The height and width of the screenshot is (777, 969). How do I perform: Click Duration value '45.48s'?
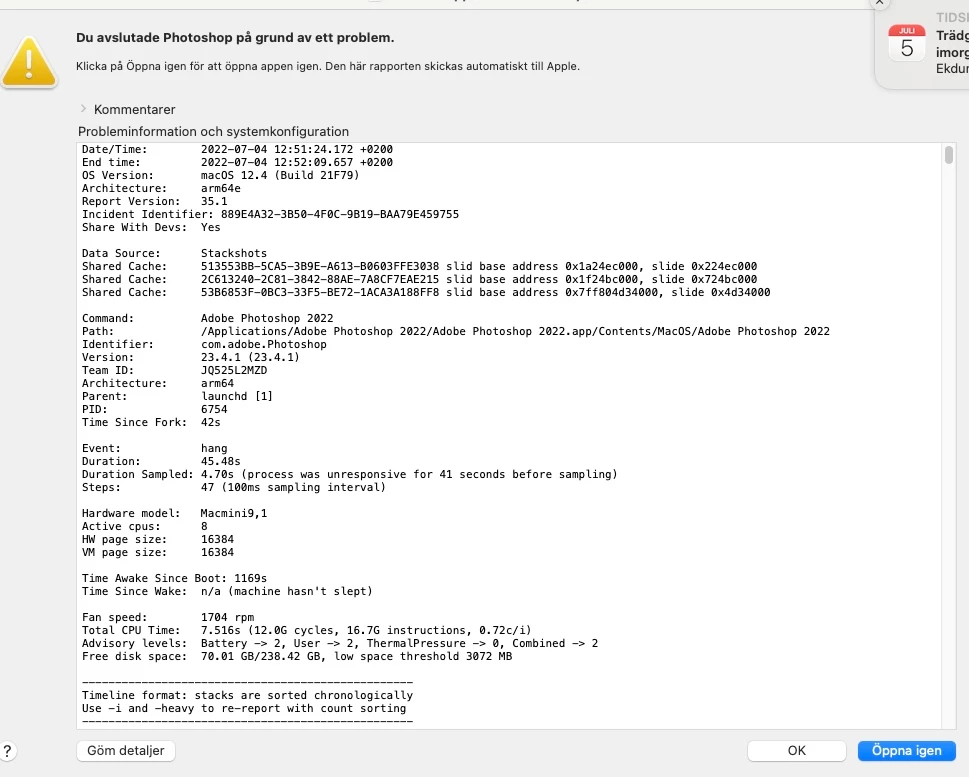(221, 461)
